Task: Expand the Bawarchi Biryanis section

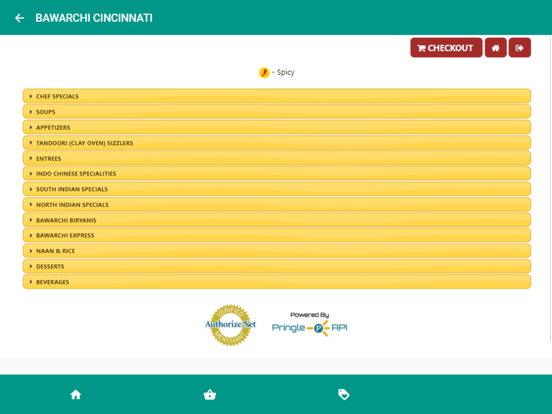Action: [x=277, y=220]
